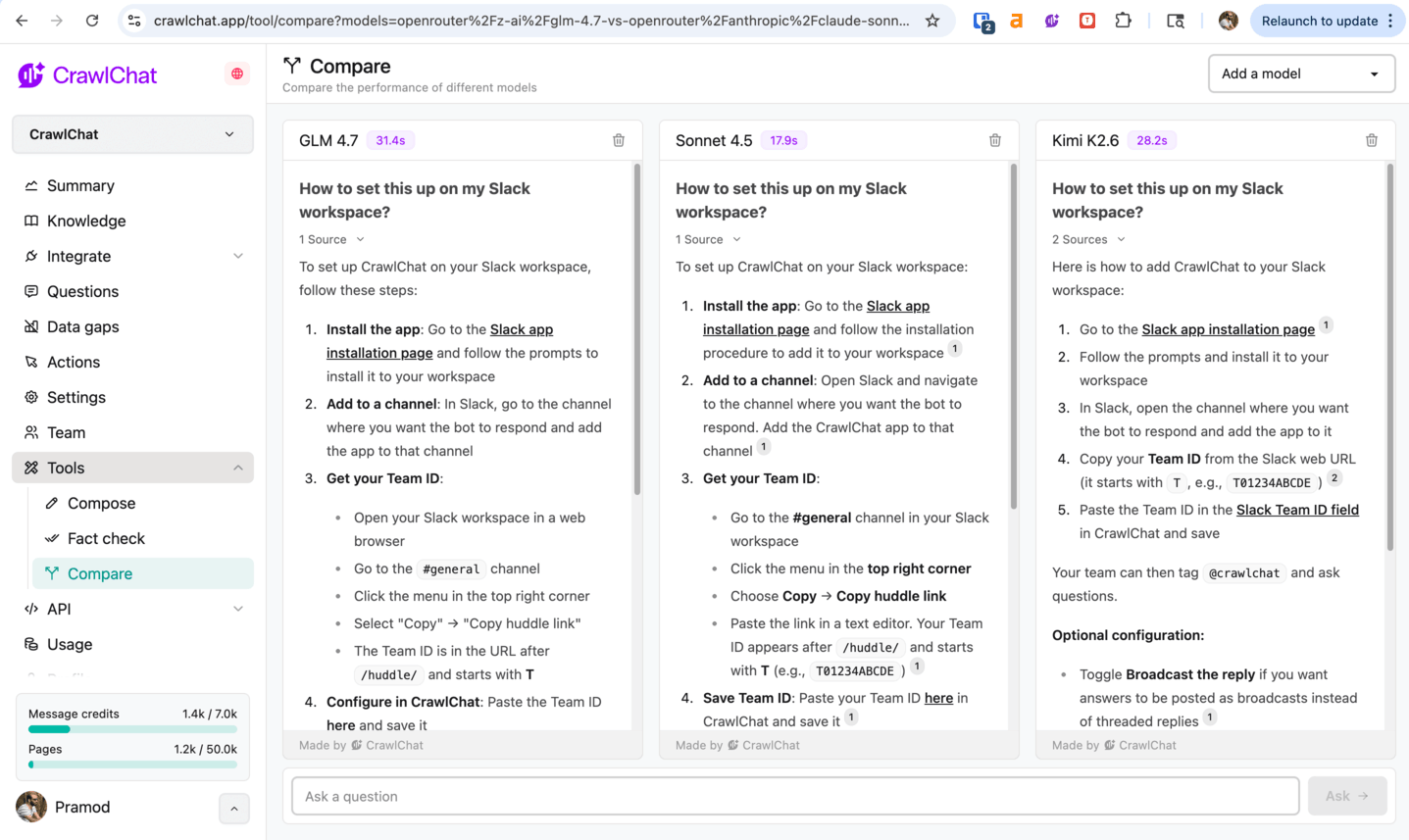Screen dimensions: 1409x840
Task: Click the toolbar icon right of the puzzle
Action: click(x=1176, y=21)
